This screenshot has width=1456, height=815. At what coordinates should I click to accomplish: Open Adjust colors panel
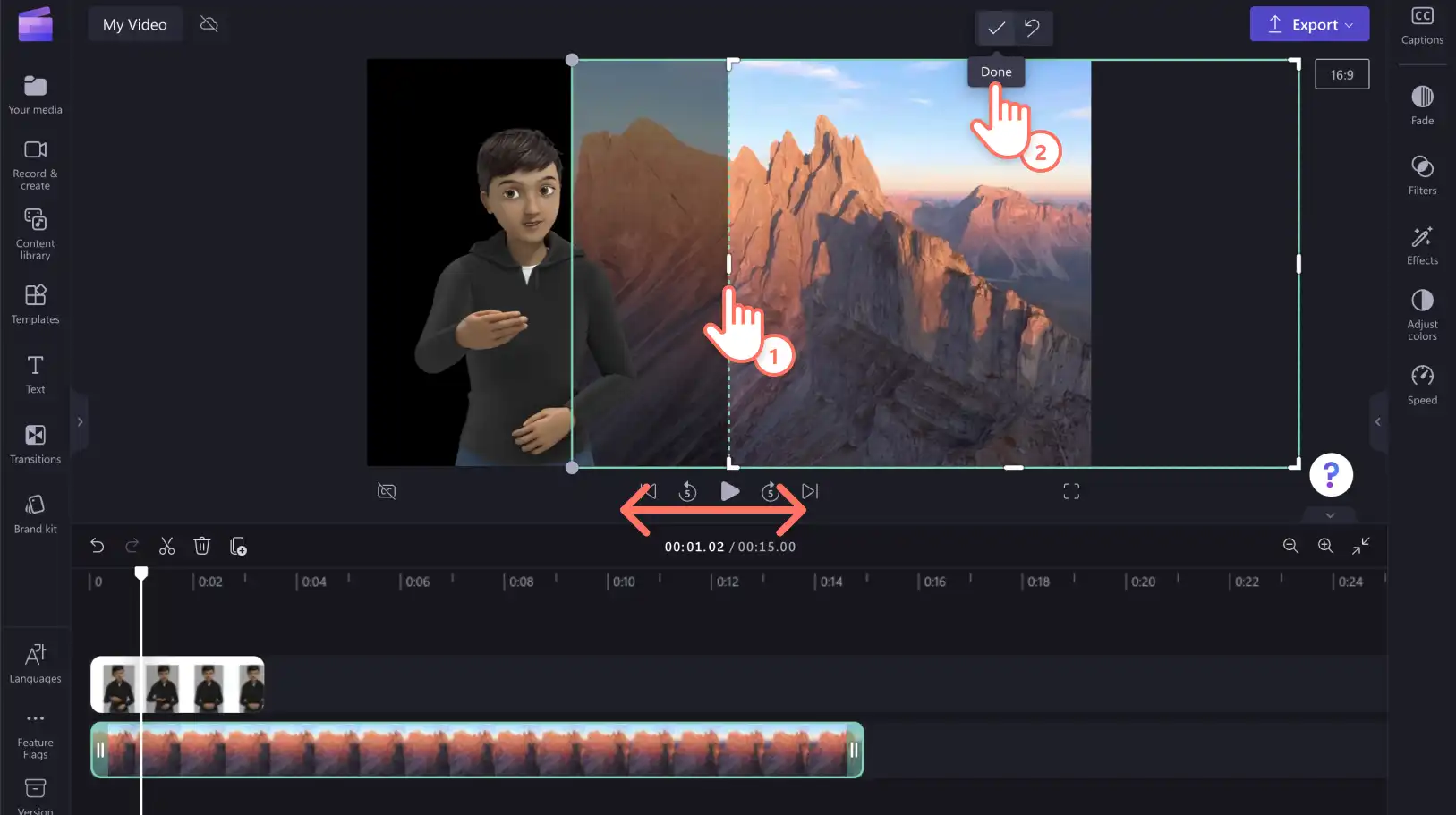(1422, 315)
